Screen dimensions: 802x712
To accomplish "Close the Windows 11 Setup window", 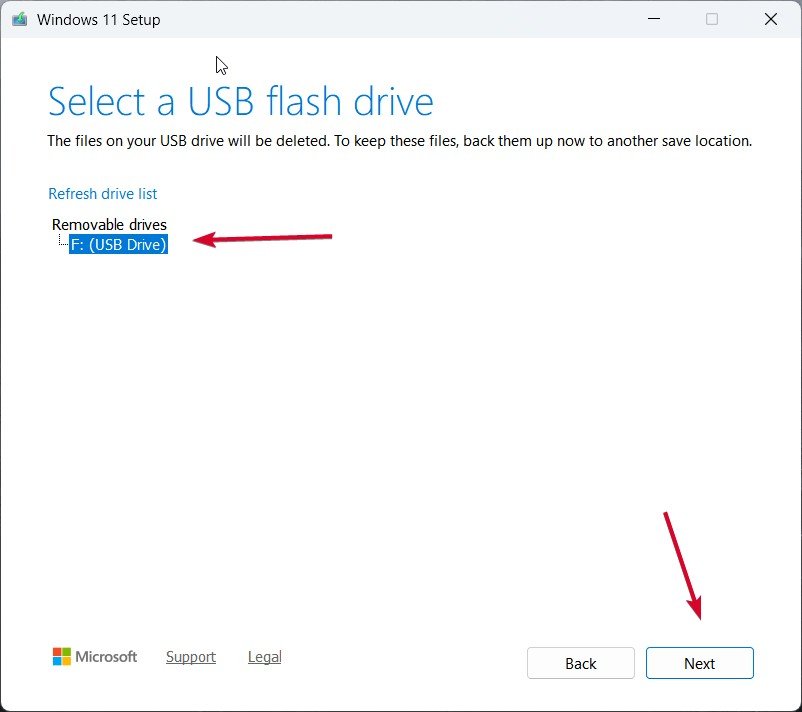I will [x=770, y=19].
